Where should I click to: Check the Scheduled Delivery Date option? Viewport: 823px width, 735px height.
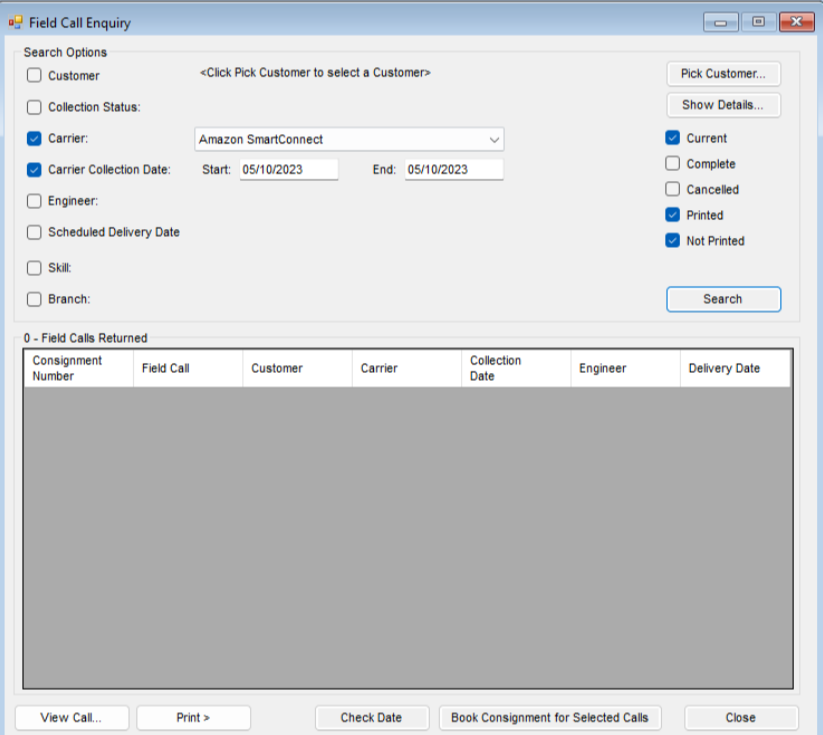click(x=35, y=232)
